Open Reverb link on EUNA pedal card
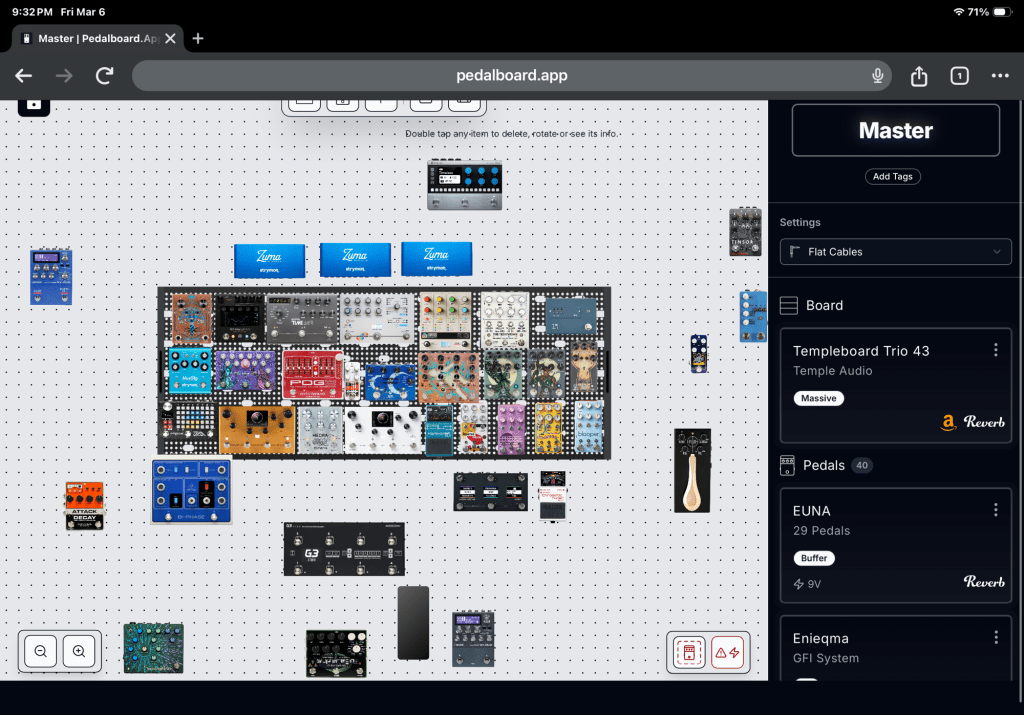This screenshot has height=715, width=1024. 984,581
